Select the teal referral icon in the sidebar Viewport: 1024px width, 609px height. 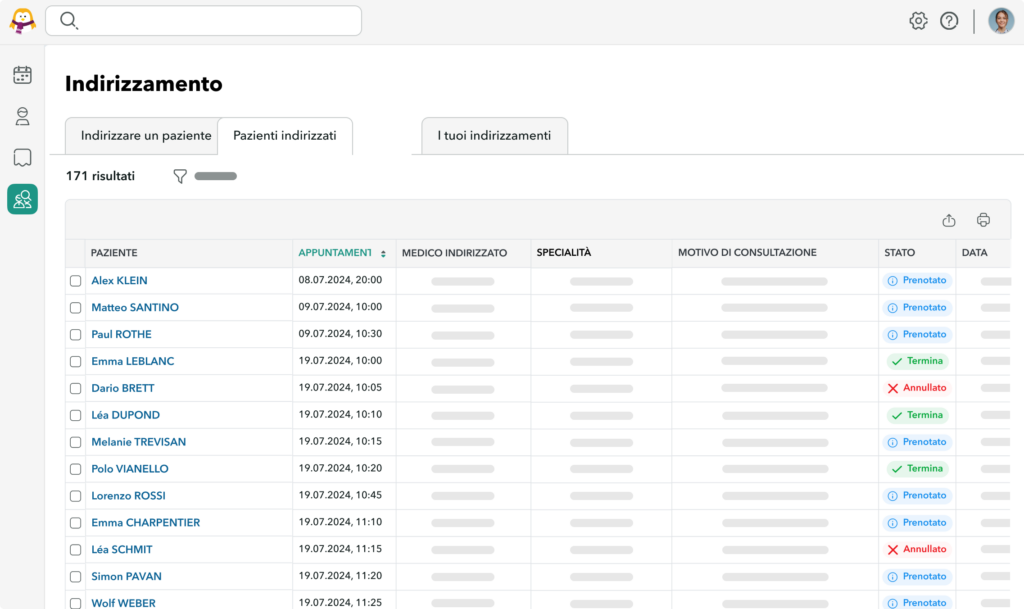coord(22,199)
